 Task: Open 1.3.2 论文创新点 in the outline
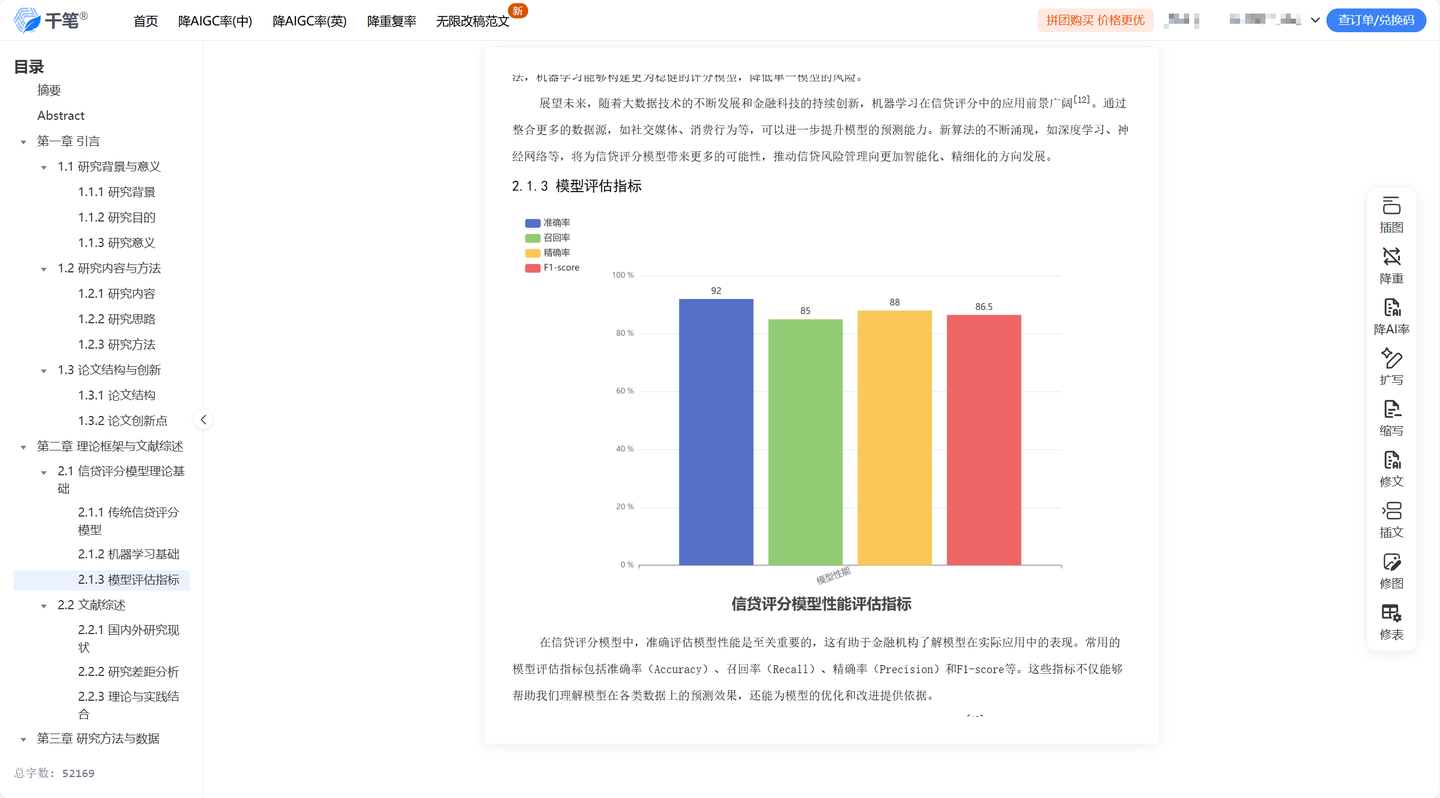pyautogui.click(x=123, y=421)
